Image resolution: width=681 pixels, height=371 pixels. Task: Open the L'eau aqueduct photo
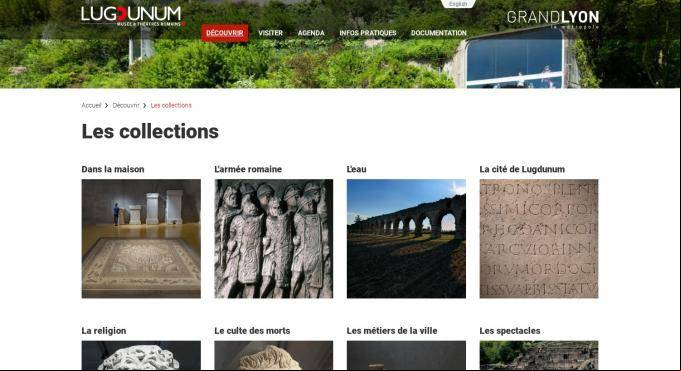(x=406, y=238)
